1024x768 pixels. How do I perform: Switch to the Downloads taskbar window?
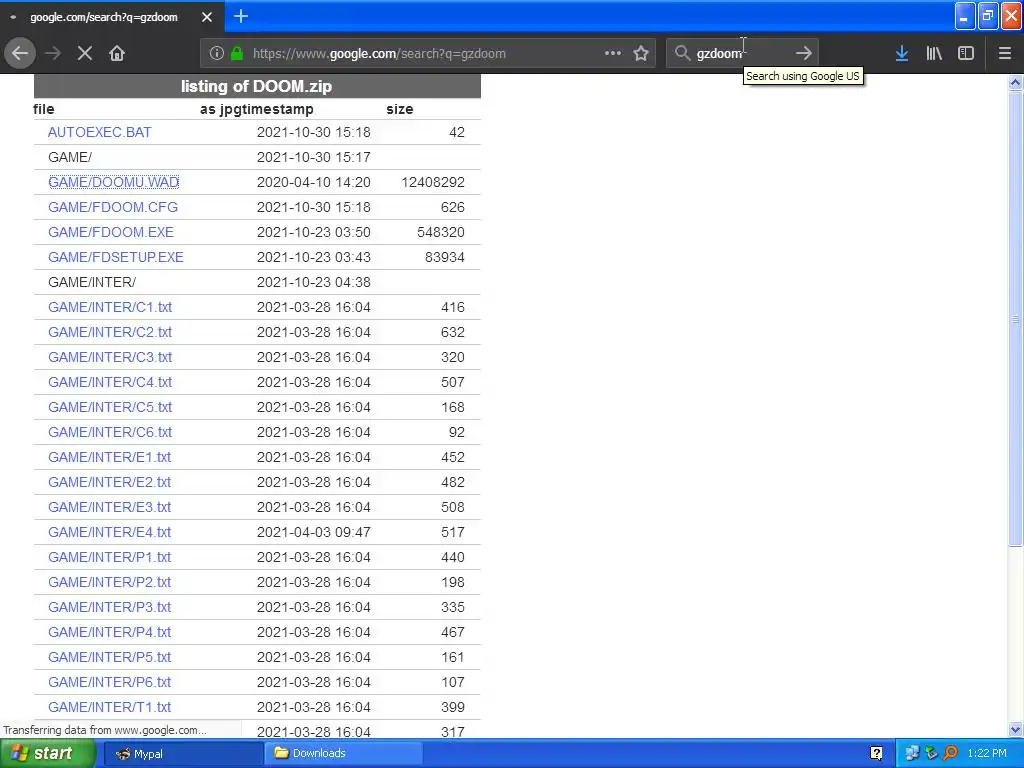344,754
